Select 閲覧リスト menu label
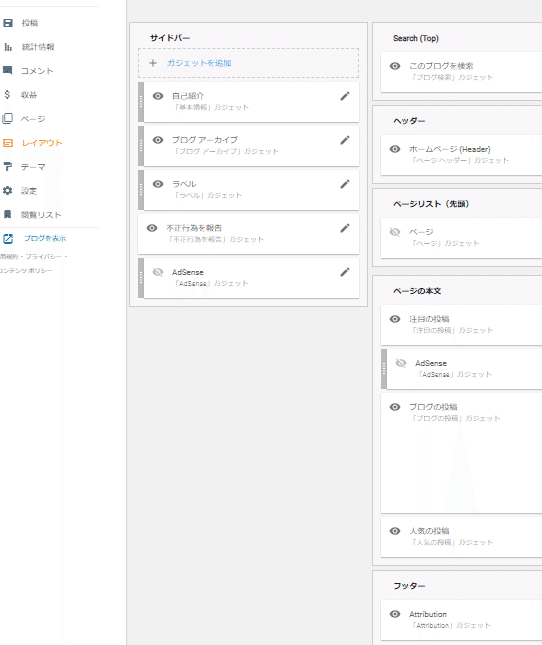Screen dimensions: 542x645 [x=41, y=215]
